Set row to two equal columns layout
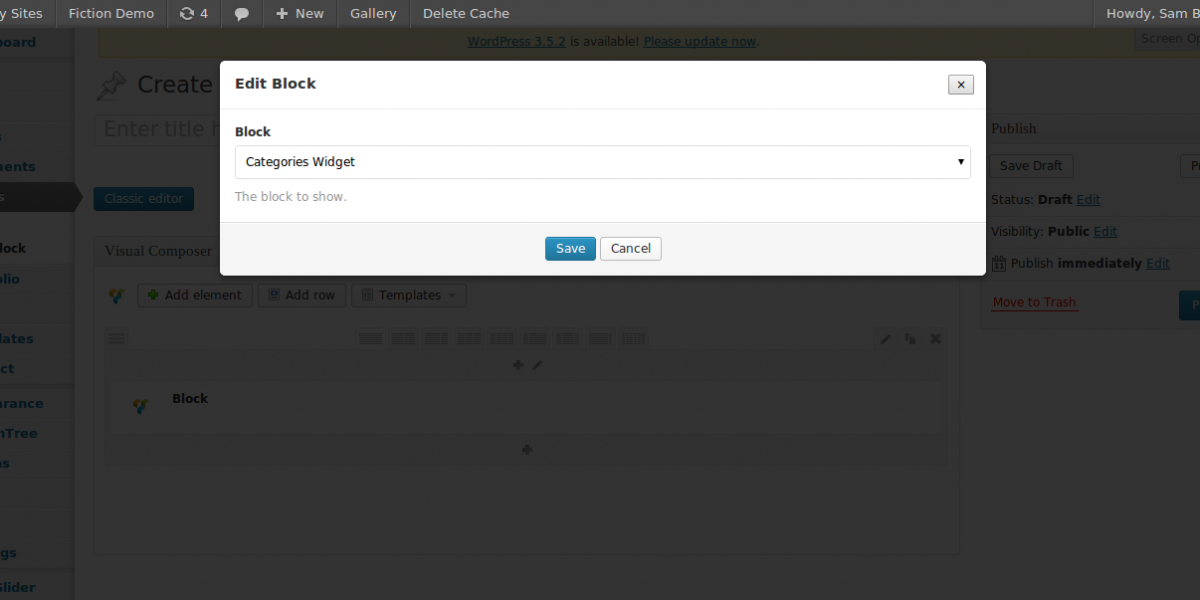 pyautogui.click(x=403, y=339)
